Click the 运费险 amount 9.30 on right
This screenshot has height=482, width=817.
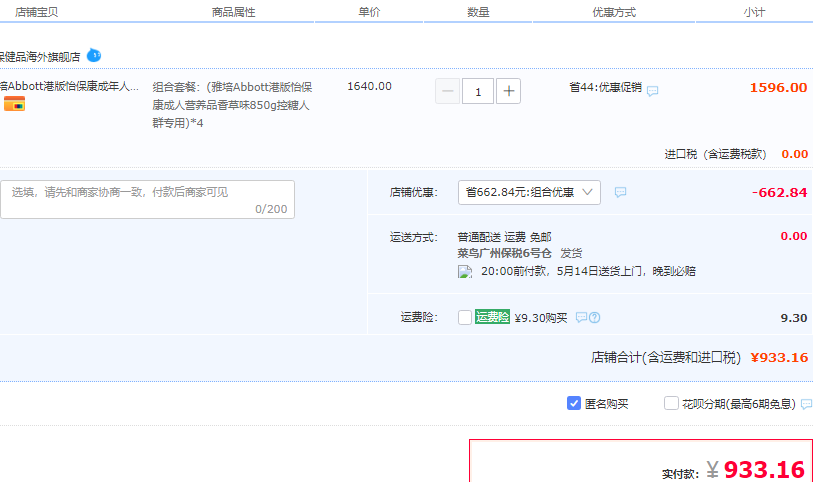click(x=794, y=318)
